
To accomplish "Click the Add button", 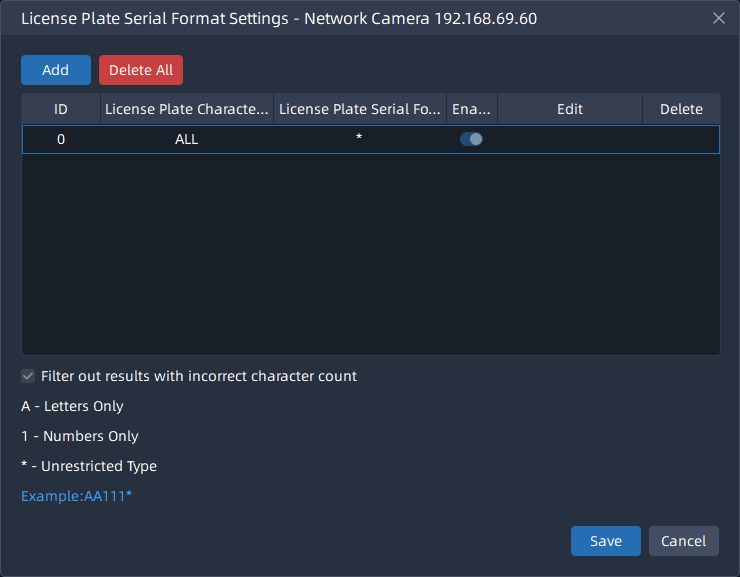I will pos(56,70).
